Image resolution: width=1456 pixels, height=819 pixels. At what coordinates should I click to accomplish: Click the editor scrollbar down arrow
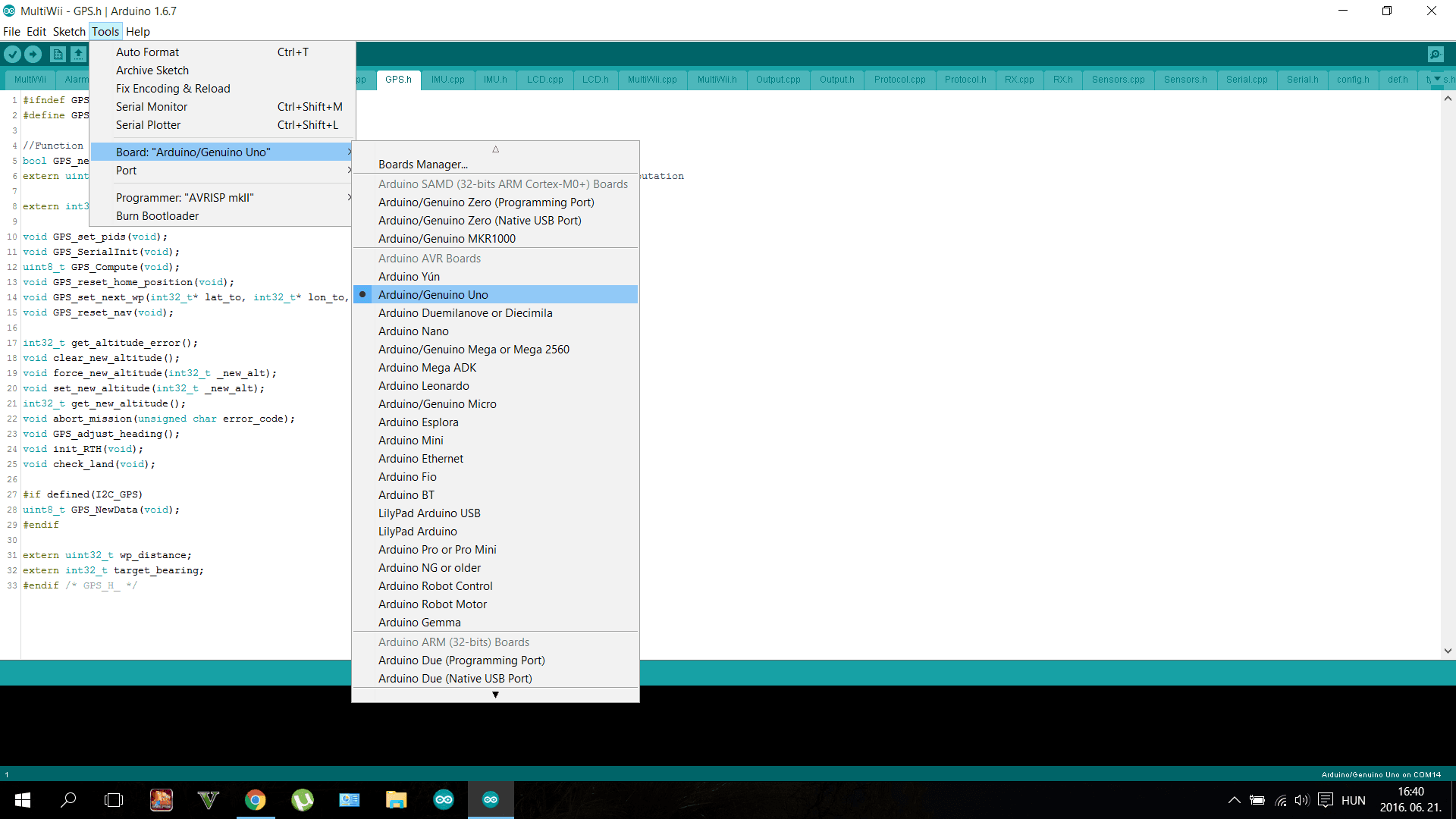click(x=1448, y=651)
